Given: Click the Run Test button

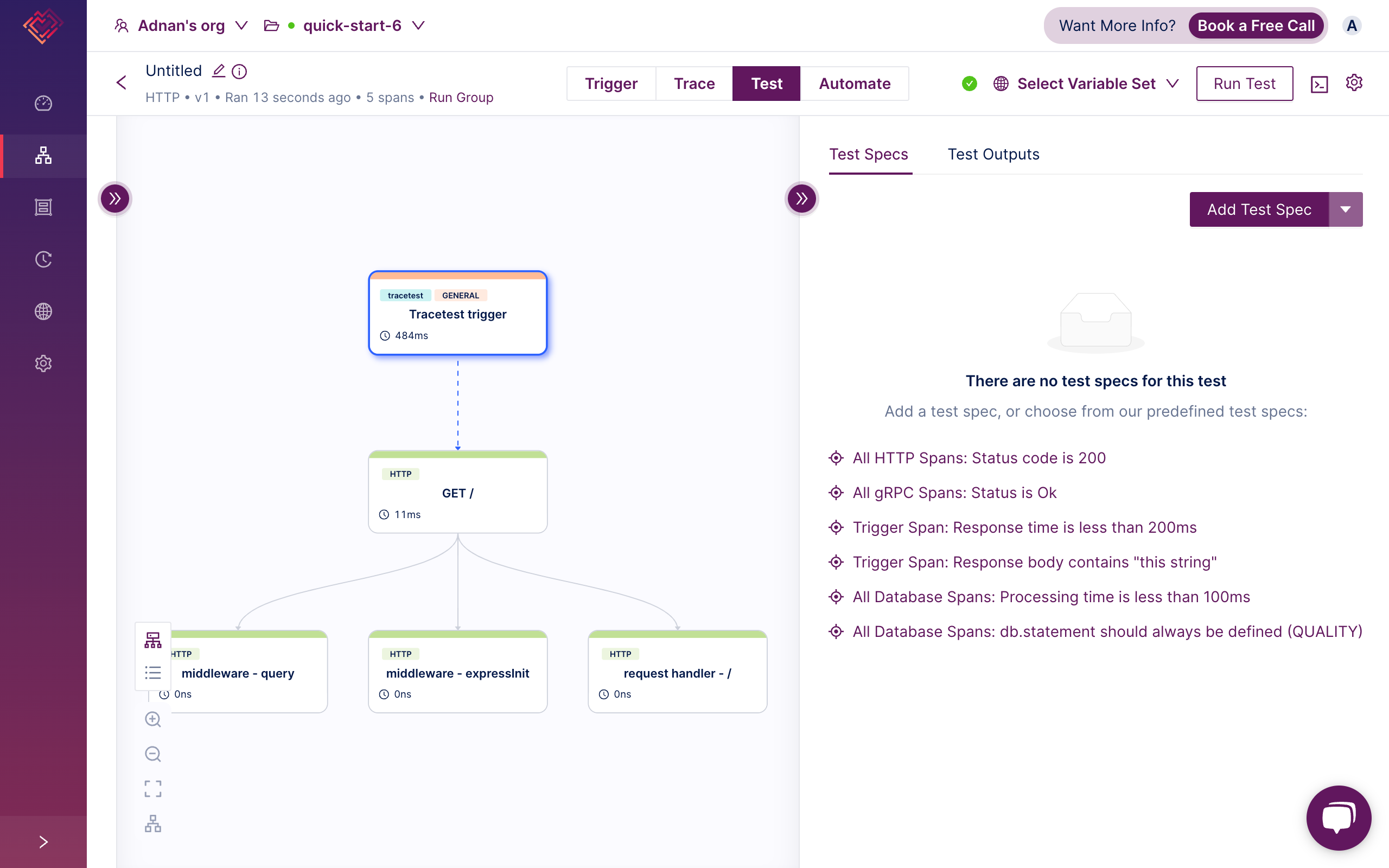Looking at the screenshot, I should 1244,84.
